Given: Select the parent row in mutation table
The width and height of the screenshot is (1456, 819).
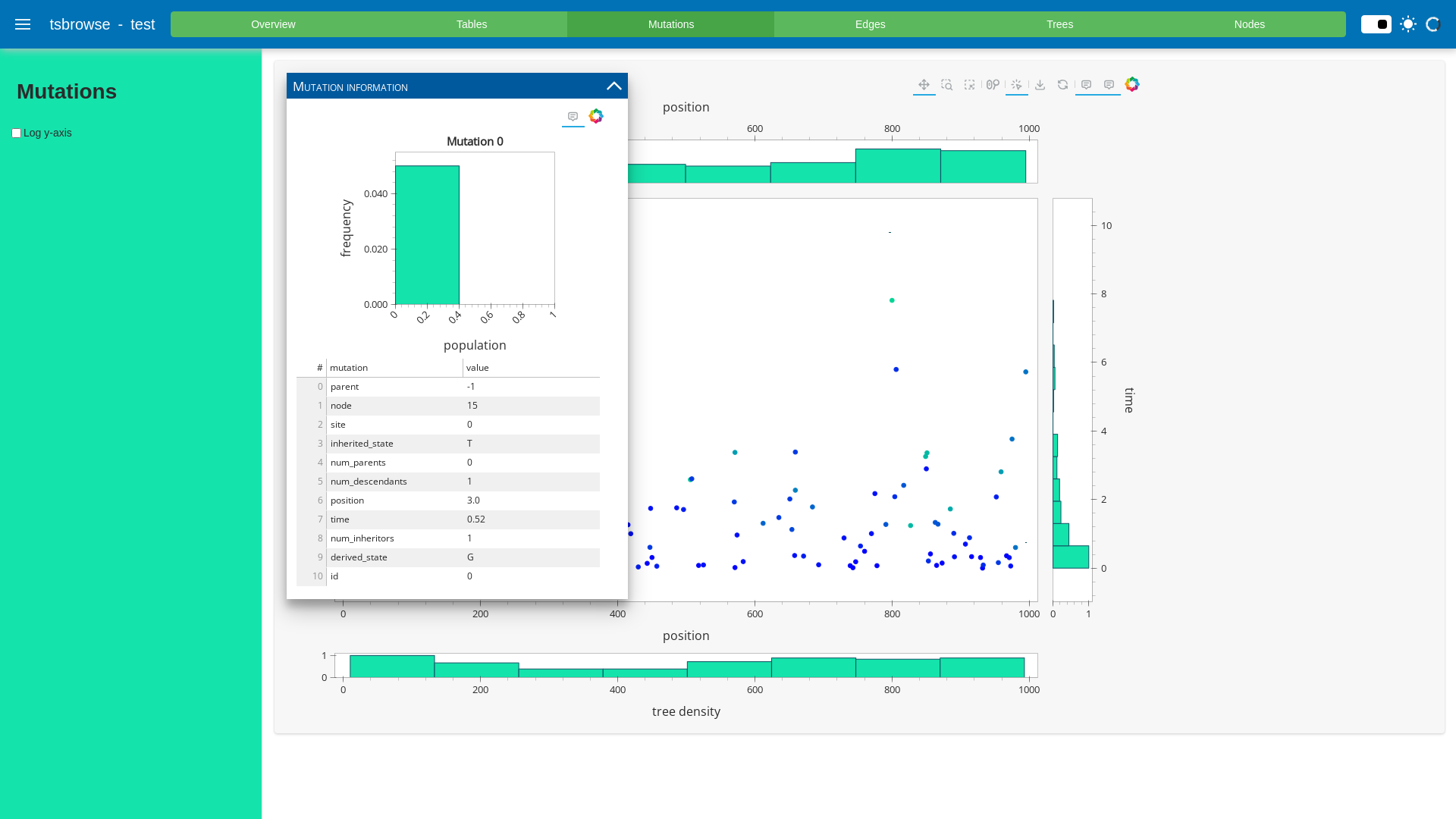Looking at the screenshot, I should [448, 387].
